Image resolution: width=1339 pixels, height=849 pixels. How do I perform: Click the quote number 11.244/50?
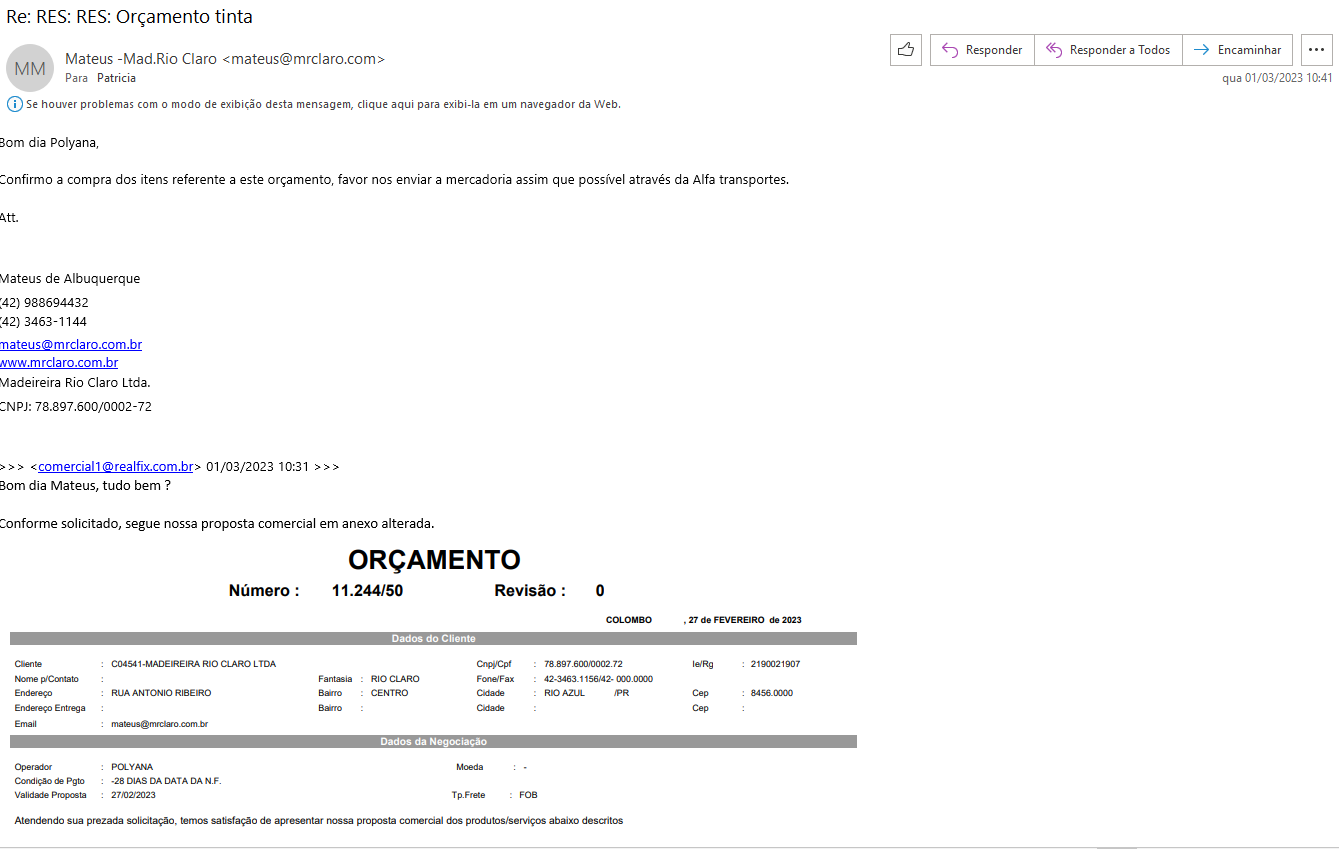[x=367, y=591]
